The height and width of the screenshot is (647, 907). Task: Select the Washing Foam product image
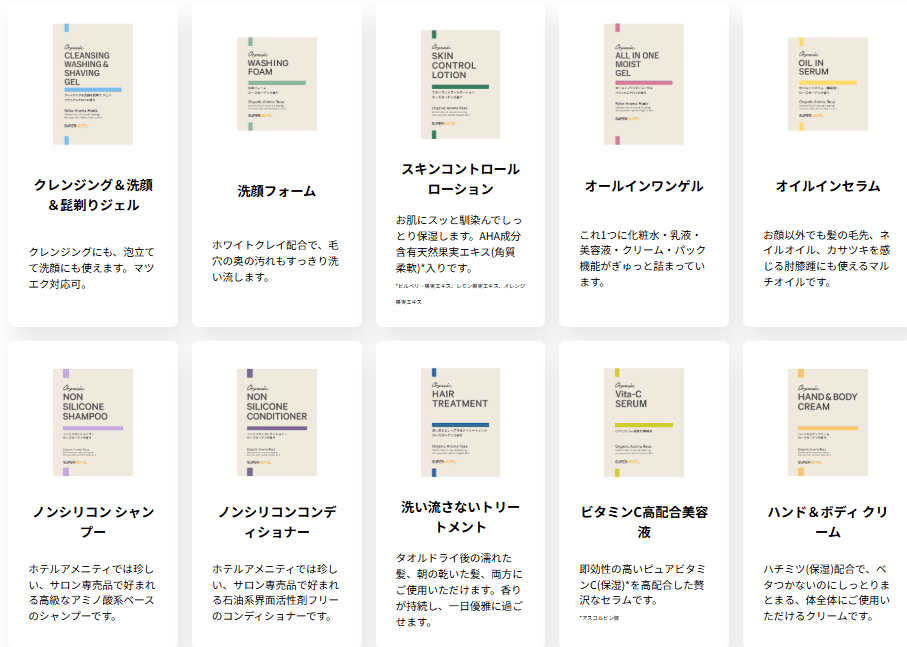click(x=277, y=84)
